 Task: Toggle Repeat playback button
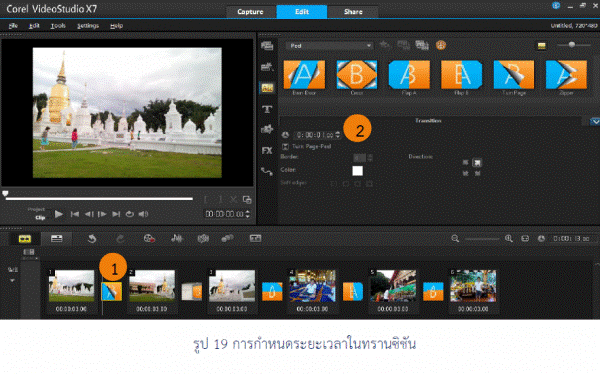[x=130, y=214]
